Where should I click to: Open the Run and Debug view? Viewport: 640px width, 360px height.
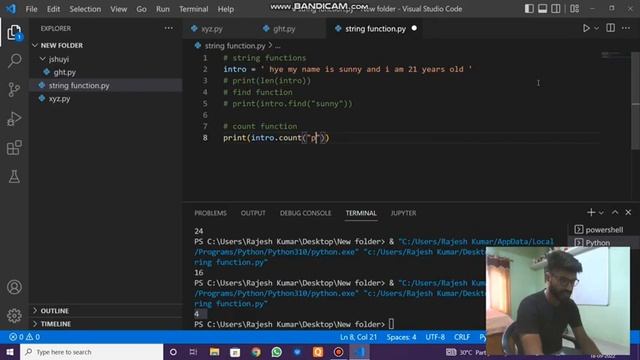pos(14,119)
